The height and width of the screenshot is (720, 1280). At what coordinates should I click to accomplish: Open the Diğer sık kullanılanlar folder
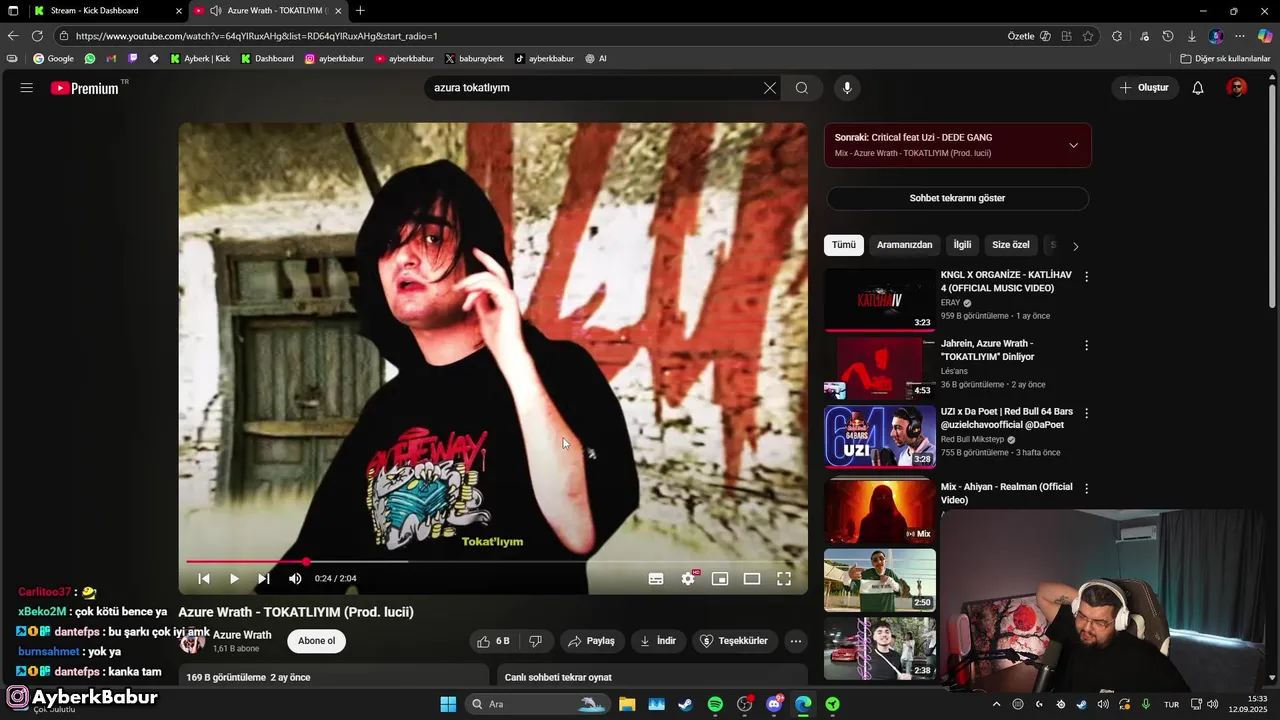(x=1225, y=59)
